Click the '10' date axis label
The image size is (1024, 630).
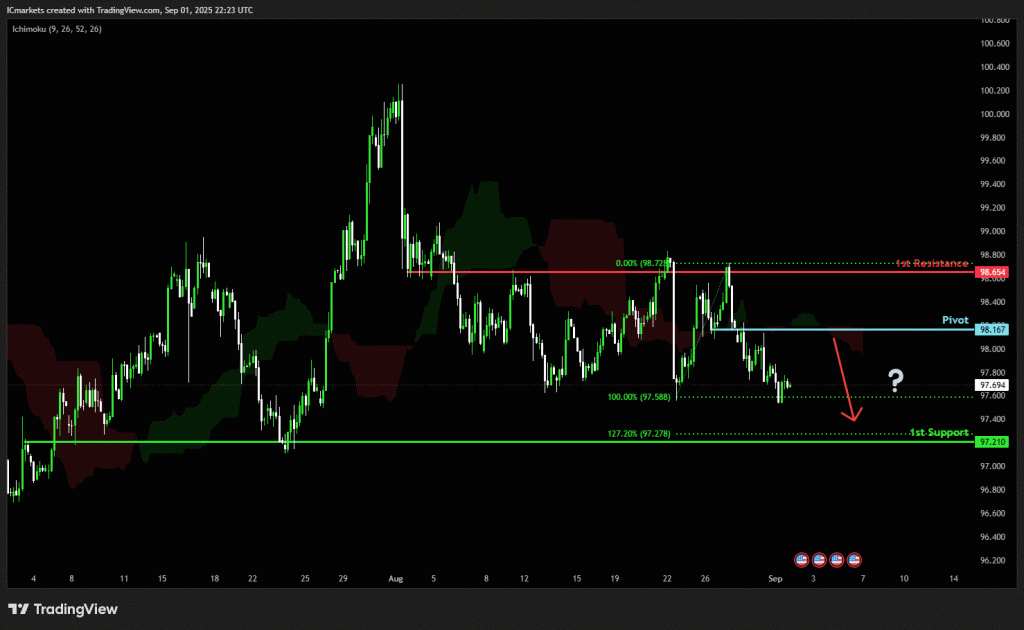click(904, 578)
